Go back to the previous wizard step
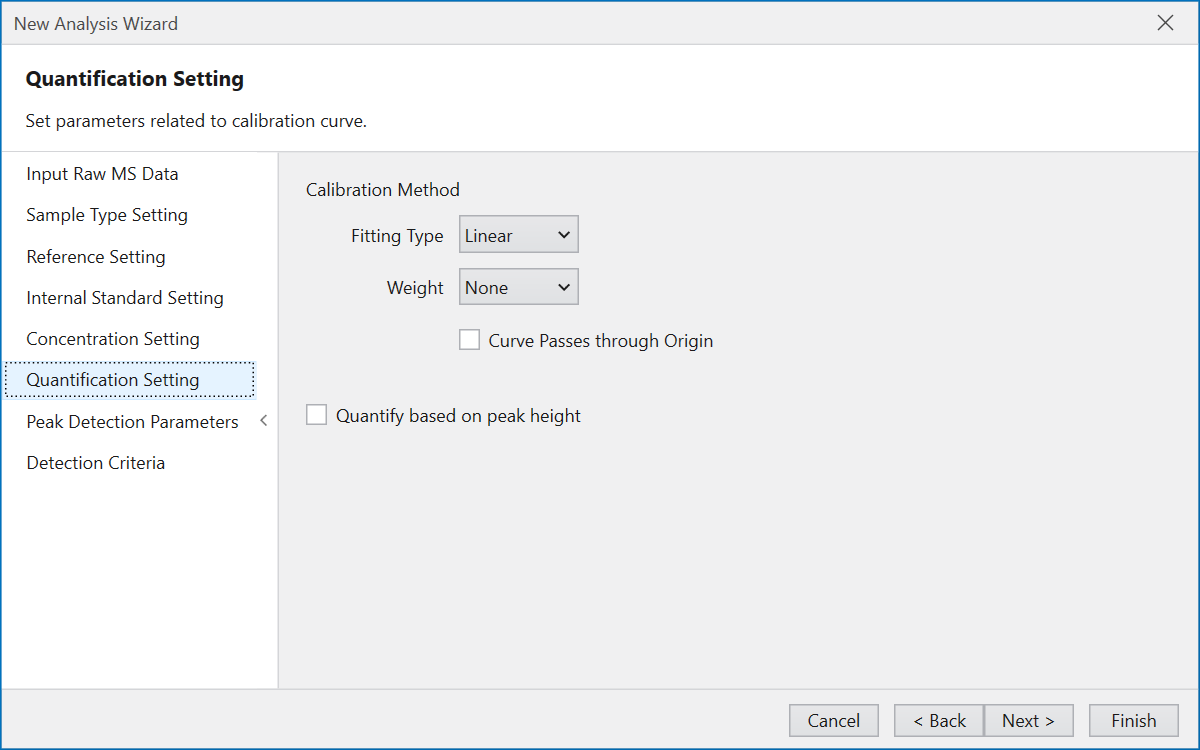The width and height of the screenshot is (1200, 750). click(938, 720)
